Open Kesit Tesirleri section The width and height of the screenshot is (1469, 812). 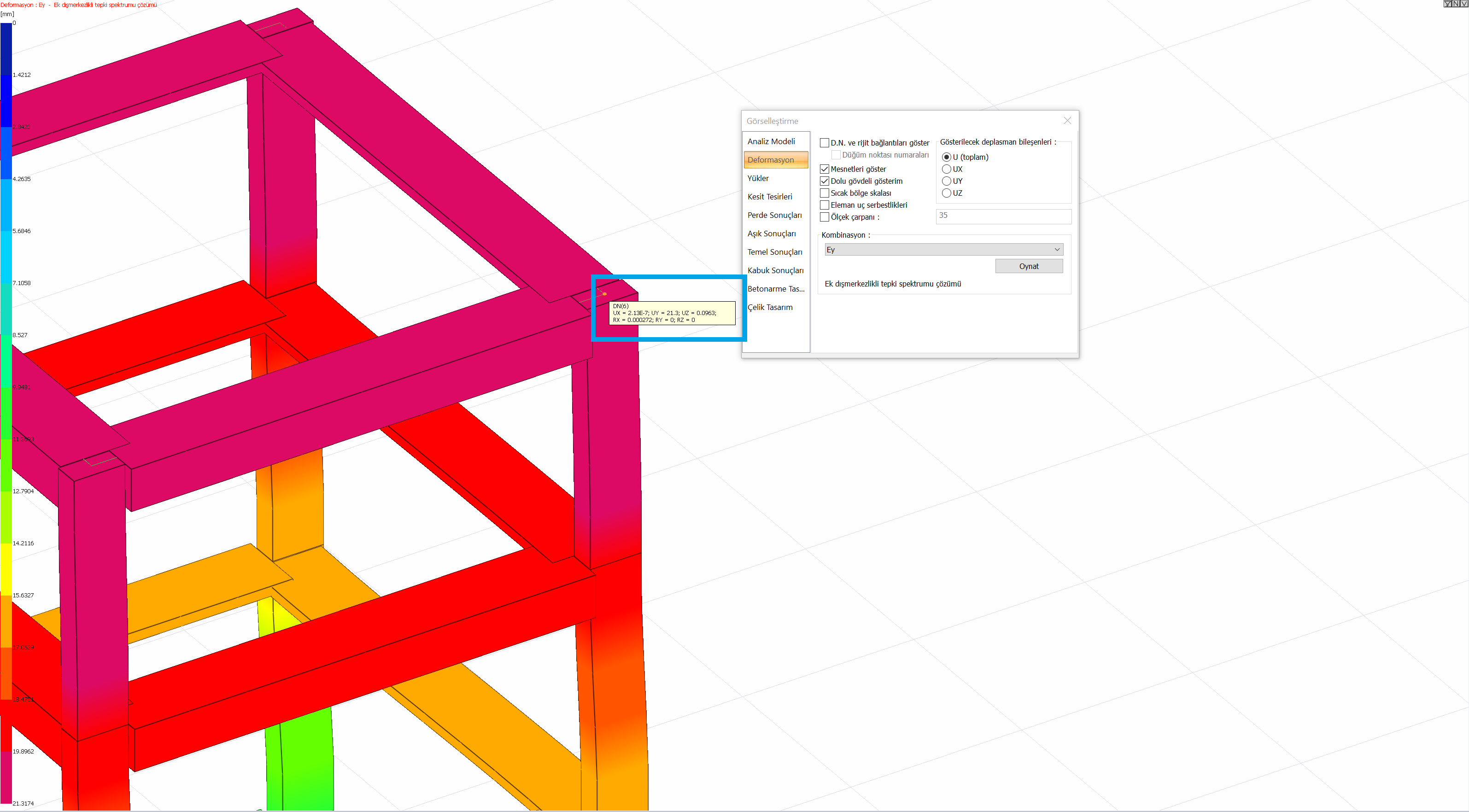click(x=770, y=197)
